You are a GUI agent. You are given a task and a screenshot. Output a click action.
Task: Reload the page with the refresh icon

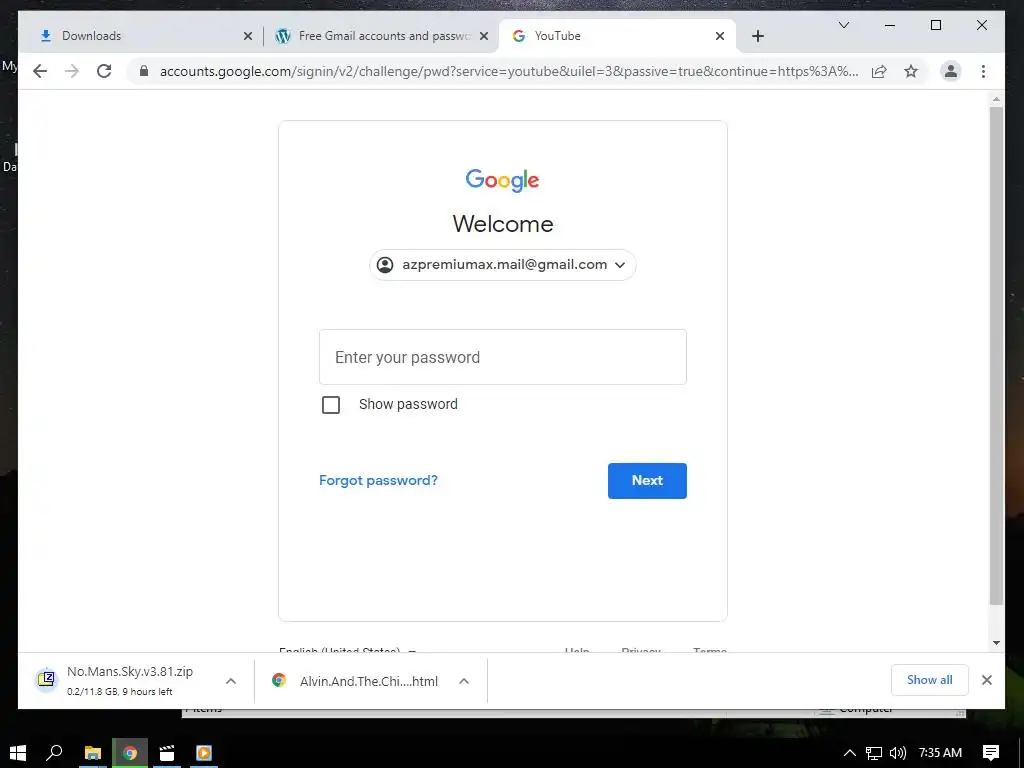click(104, 71)
